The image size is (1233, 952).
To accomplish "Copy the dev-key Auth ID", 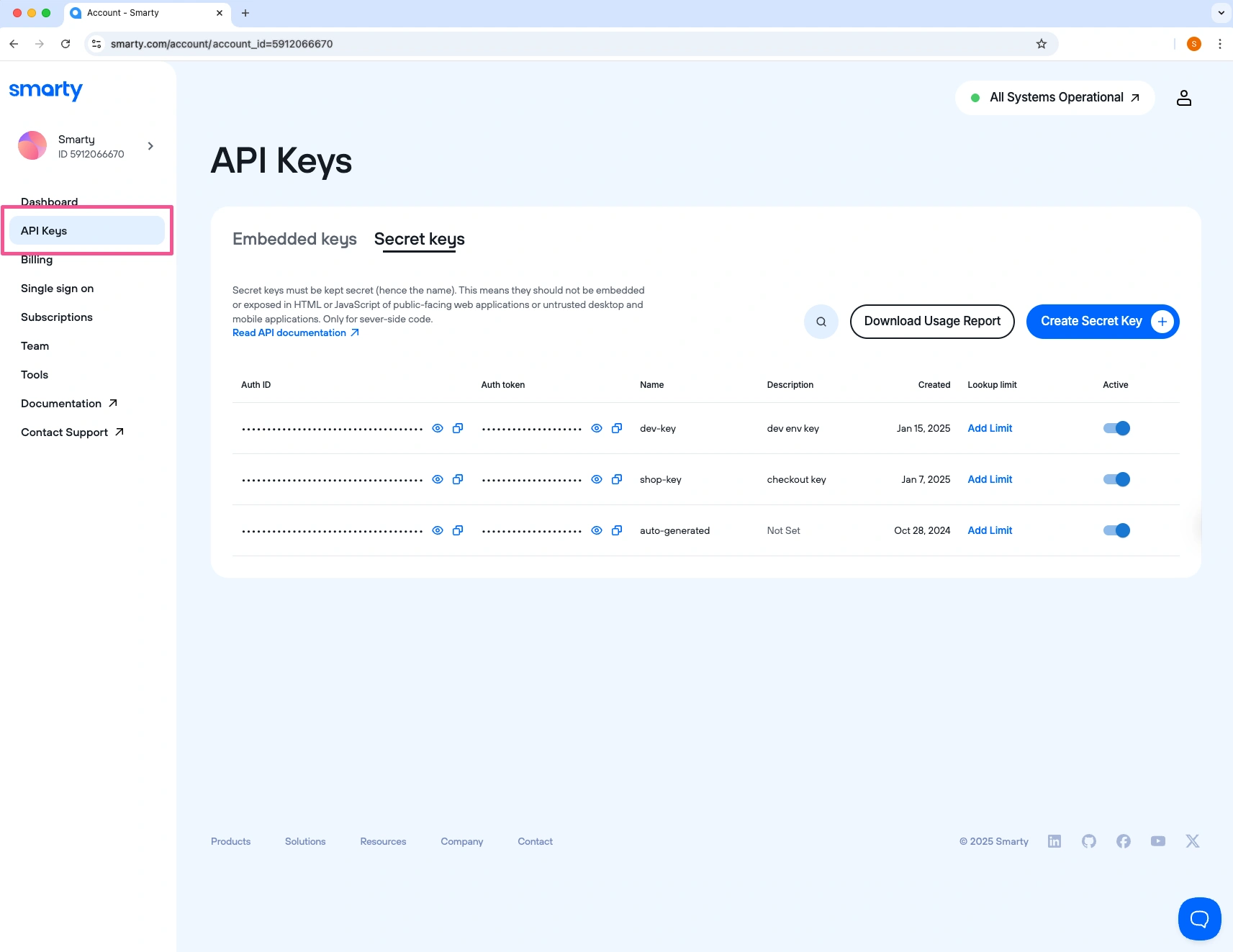I will pyautogui.click(x=458, y=428).
